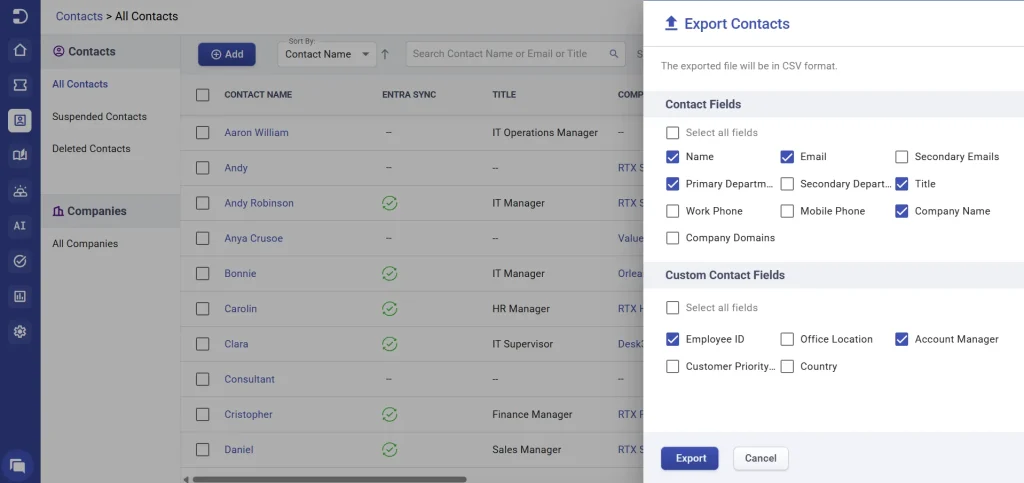Viewport: 1024px width, 483px height.
Task: Click the Export Contacts upload icon
Action: click(x=671, y=23)
